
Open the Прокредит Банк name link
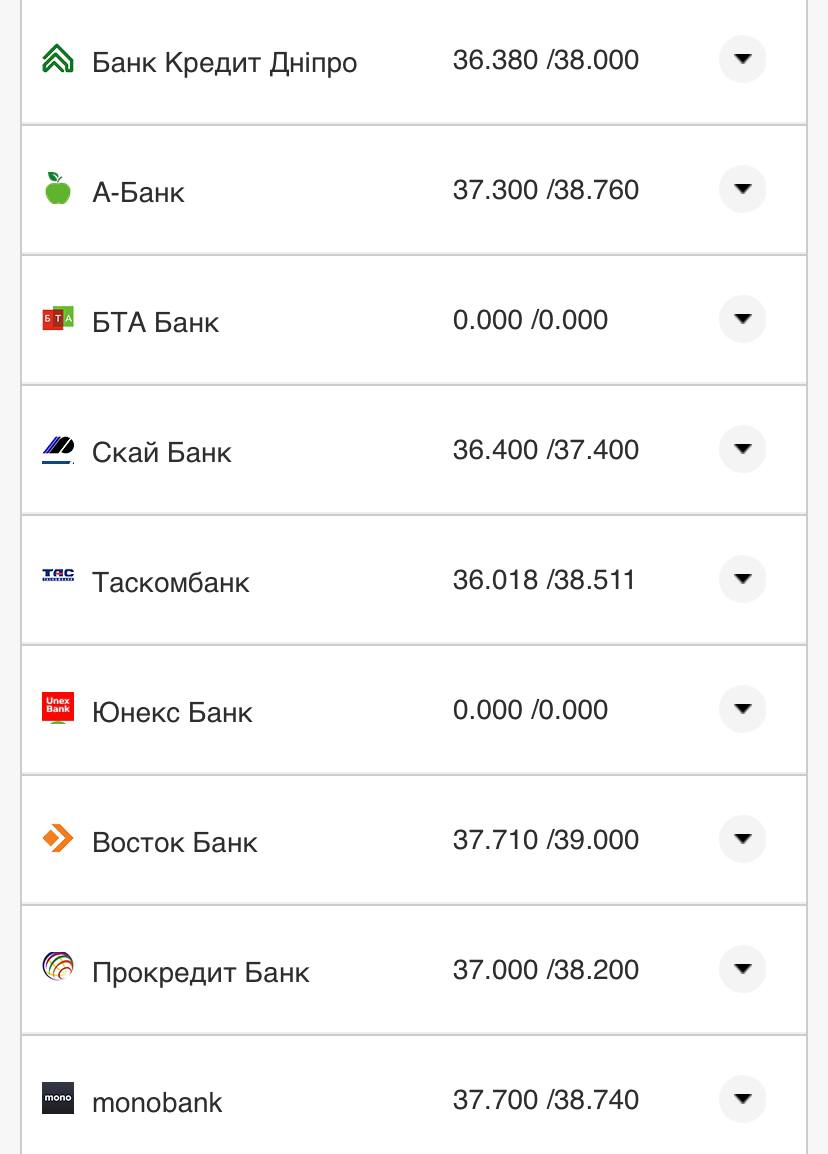200,972
